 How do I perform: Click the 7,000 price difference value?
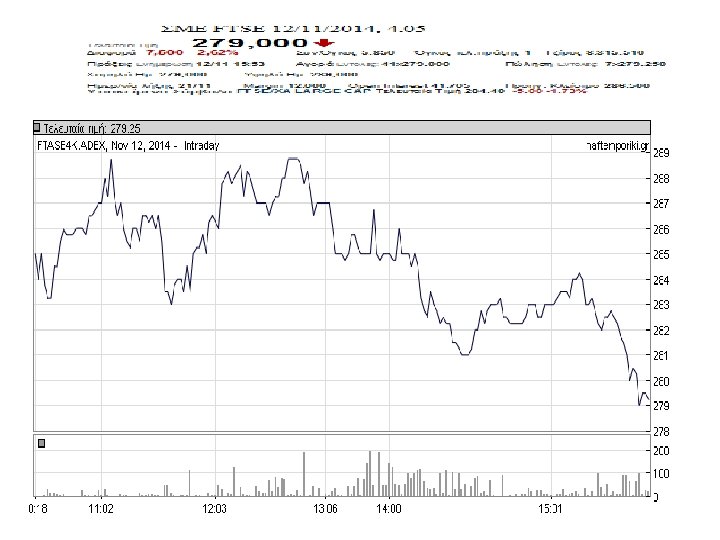(x=164, y=52)
